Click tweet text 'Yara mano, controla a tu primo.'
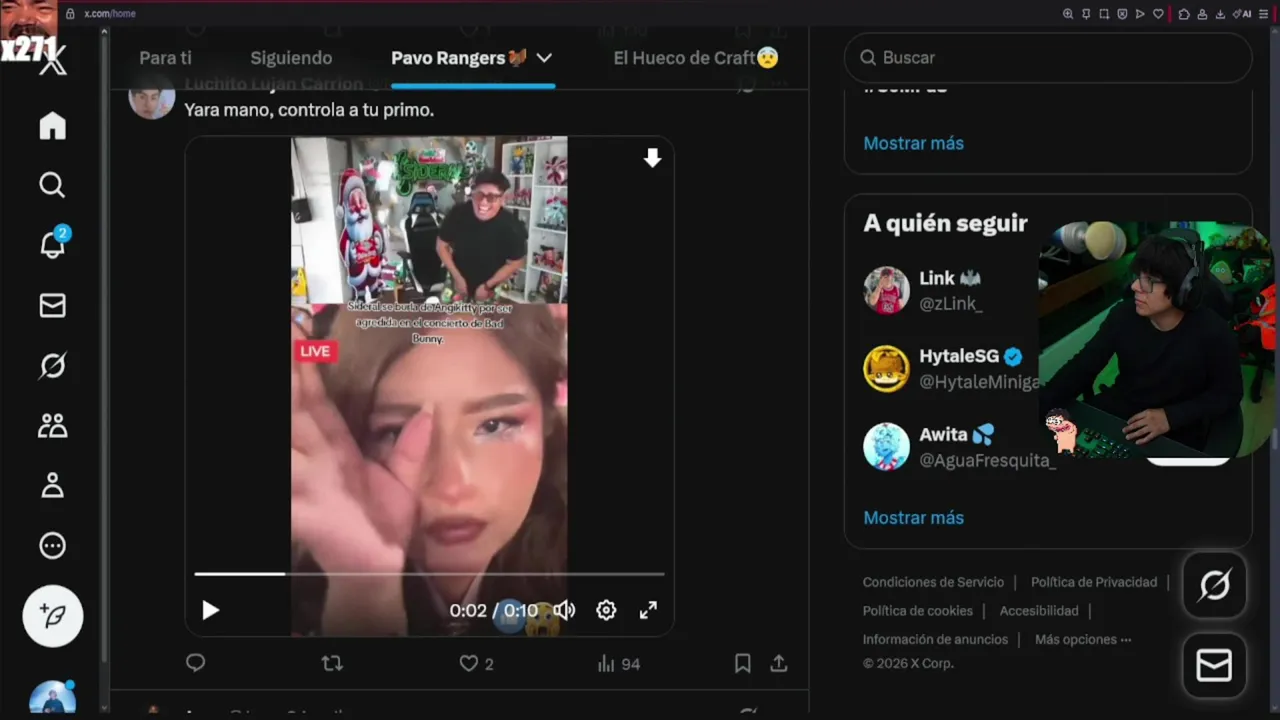 click(309, 110)
